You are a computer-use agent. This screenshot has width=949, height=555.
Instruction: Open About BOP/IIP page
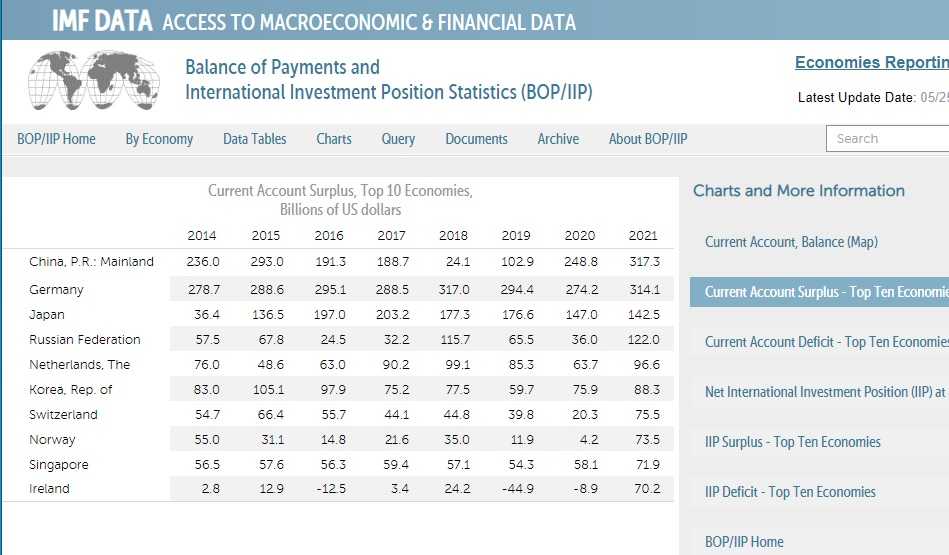[648, 139]
